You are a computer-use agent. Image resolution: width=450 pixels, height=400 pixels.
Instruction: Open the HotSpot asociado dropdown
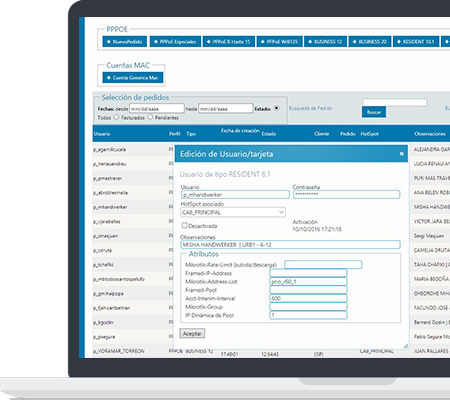pos(233,212)
